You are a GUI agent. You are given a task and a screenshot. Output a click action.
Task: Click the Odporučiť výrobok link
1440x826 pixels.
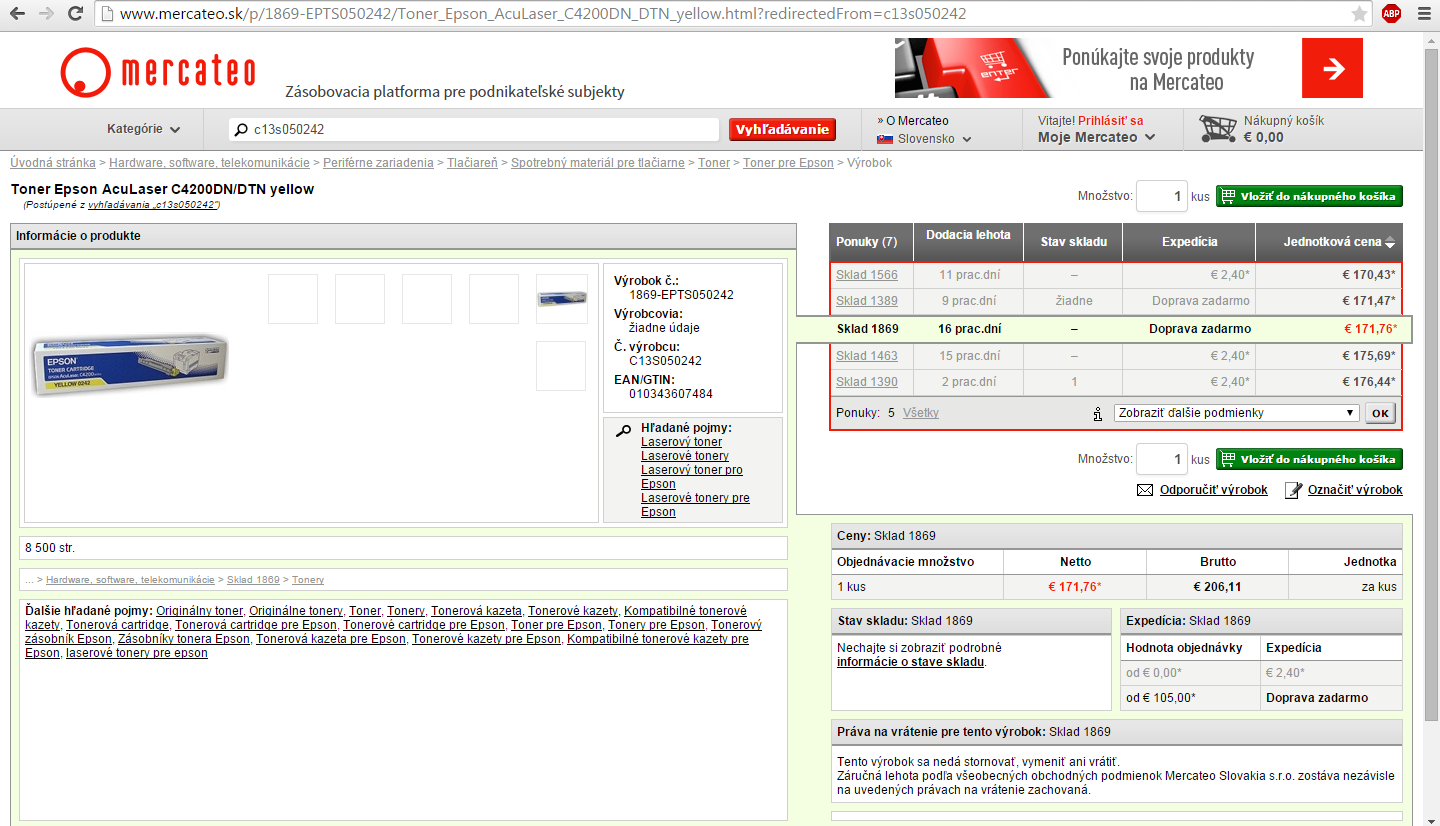[x=1214, y=490]
